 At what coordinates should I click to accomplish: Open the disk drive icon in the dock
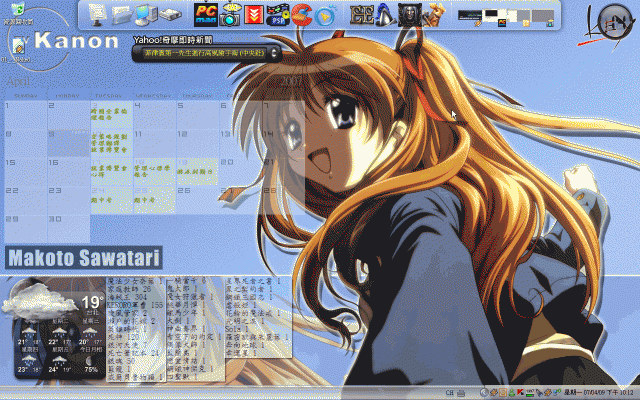(170, 15)
